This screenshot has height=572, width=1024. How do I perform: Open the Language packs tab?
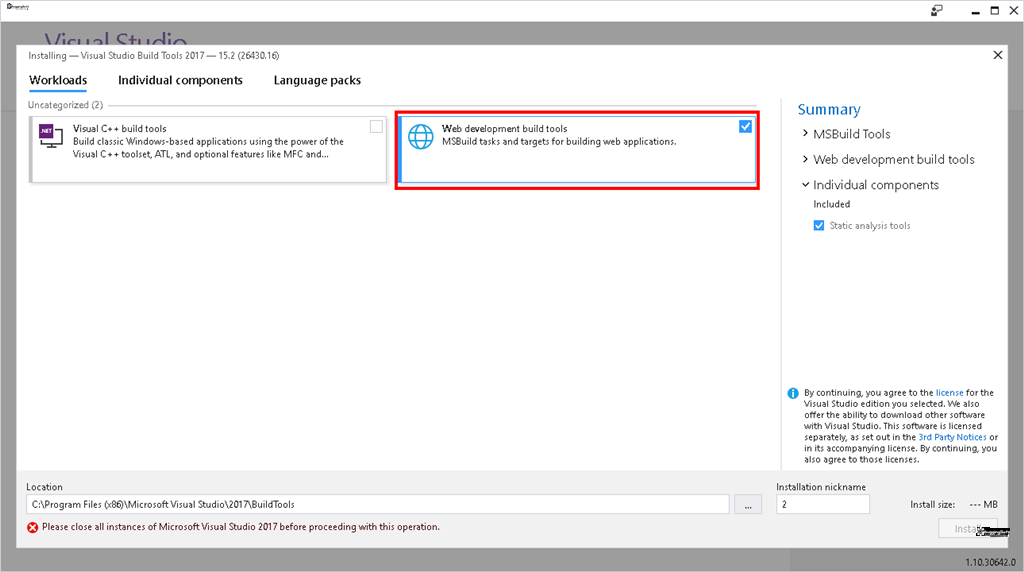point(317,80)
